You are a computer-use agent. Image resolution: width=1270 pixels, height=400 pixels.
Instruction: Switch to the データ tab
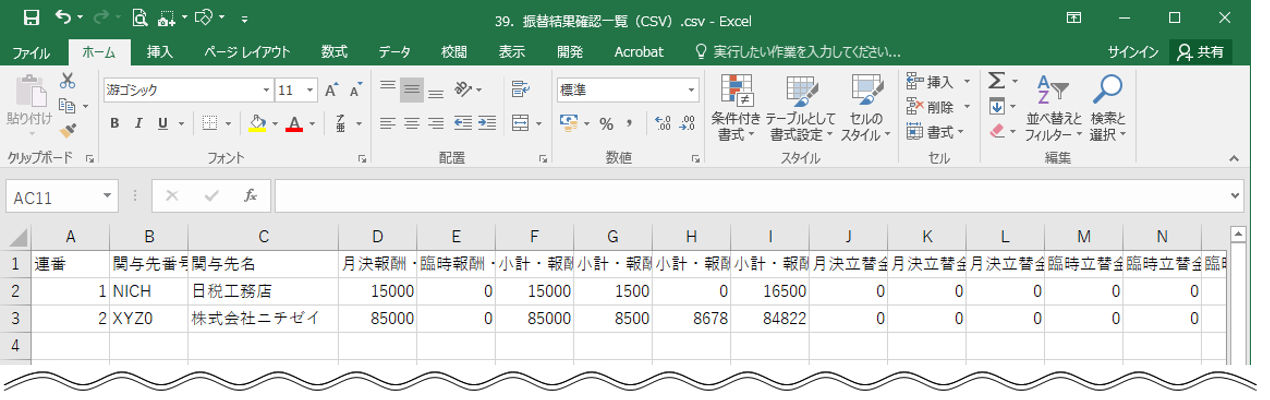[x=394, y=52]
